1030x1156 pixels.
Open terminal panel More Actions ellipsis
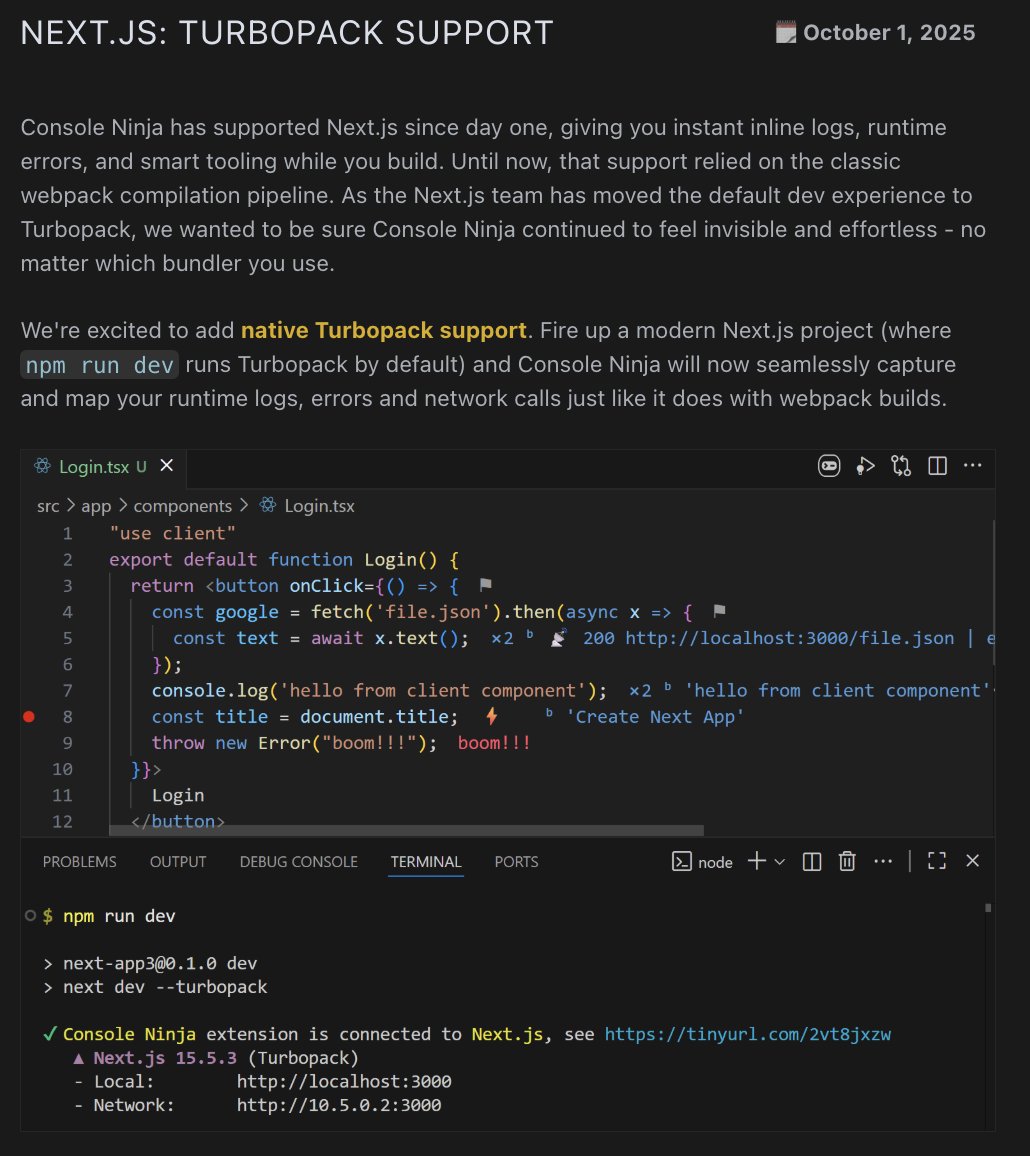pyautogui.click(x=883, y=860)
